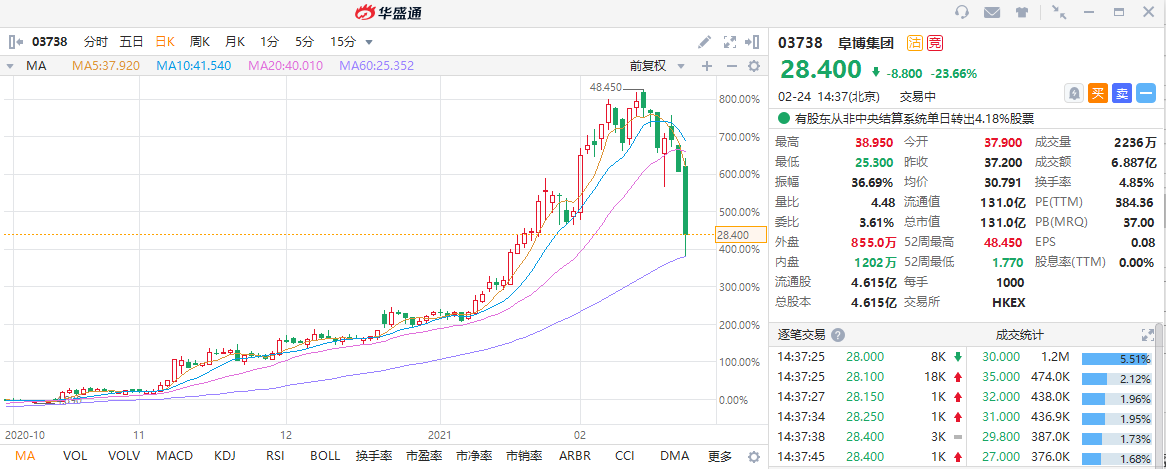The height and width of the screenshot is (469, 1166).
Task: Set a price alert bell icon
Action: coord(1075,93)
